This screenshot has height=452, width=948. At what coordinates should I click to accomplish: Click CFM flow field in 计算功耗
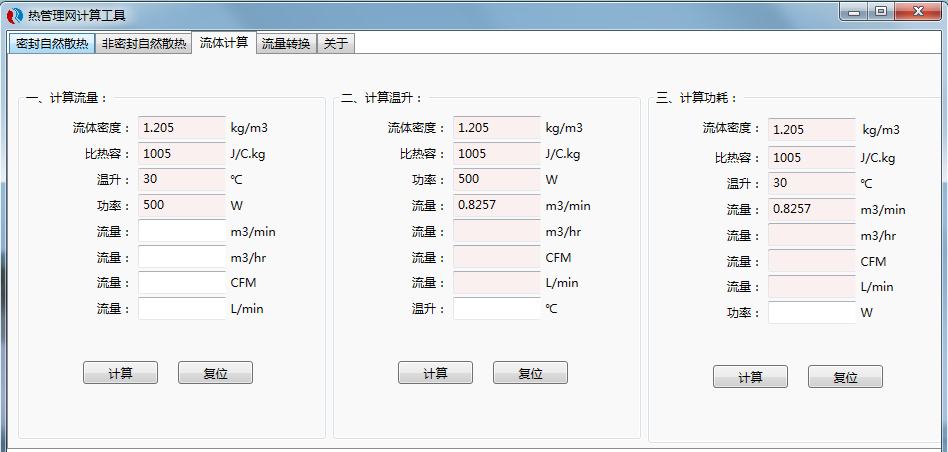click(x=812, y=261)
